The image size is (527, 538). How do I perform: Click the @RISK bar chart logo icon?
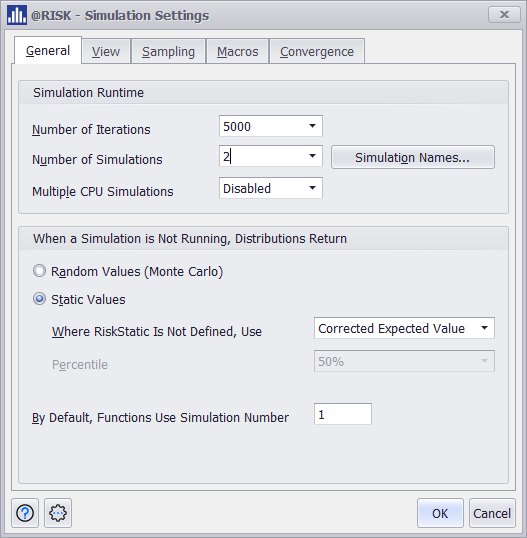click(x=16, y=15)
